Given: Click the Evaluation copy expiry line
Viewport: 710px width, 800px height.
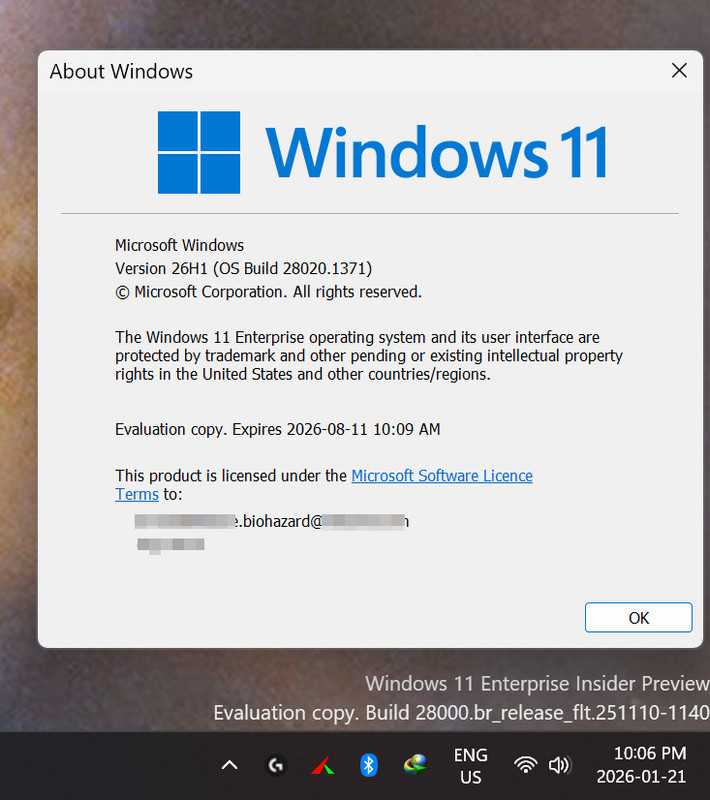Looking at the screenshot, I should click(277, 429).
